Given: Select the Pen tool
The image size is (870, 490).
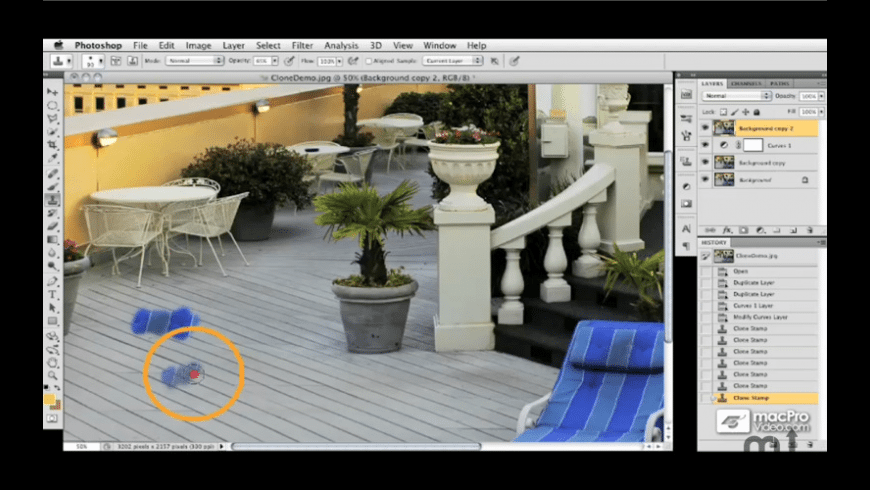Looking at the screenshot, I should pyautogui.click(x=53, y=281).
